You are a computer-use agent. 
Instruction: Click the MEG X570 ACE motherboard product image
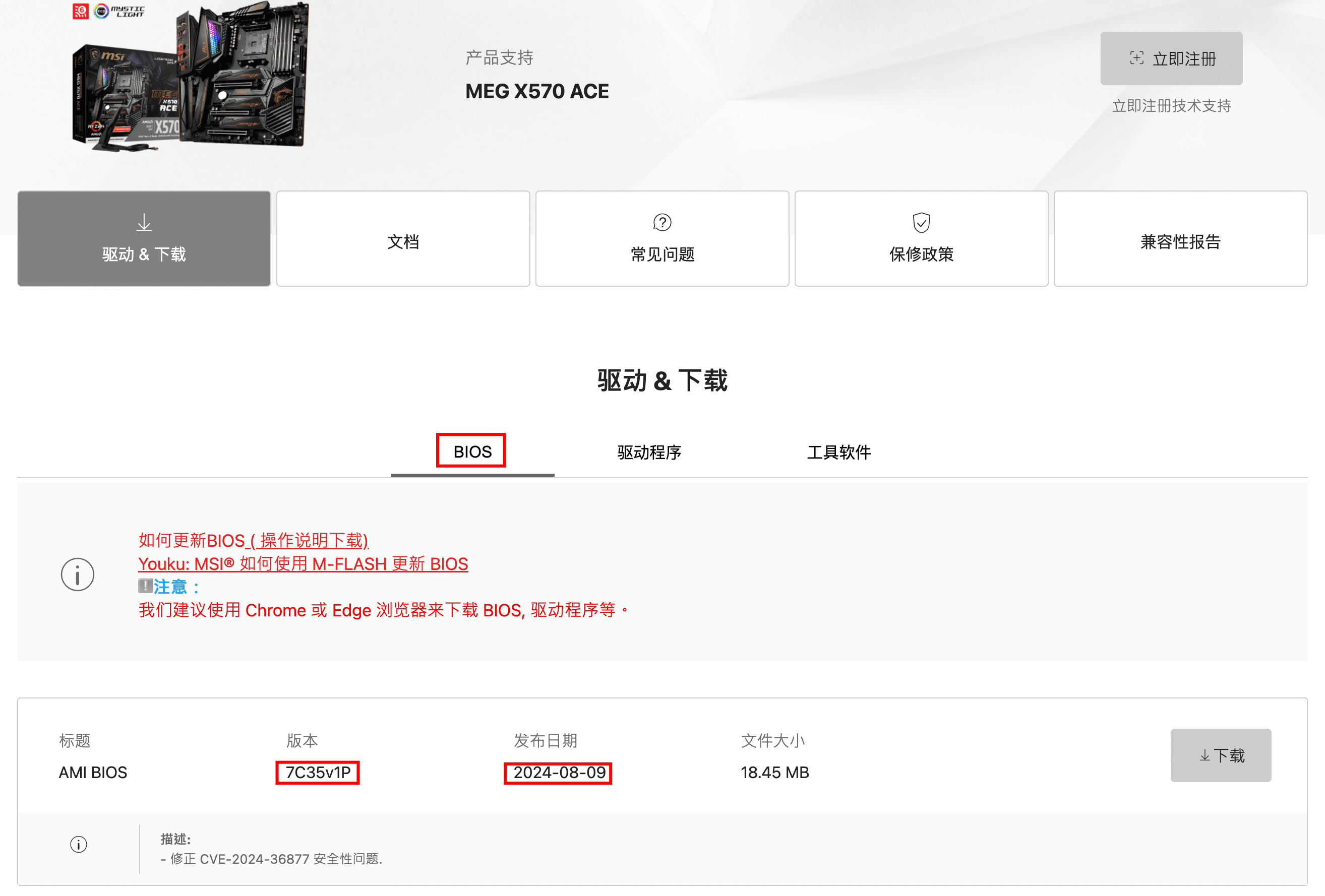(x=191, y=77)
